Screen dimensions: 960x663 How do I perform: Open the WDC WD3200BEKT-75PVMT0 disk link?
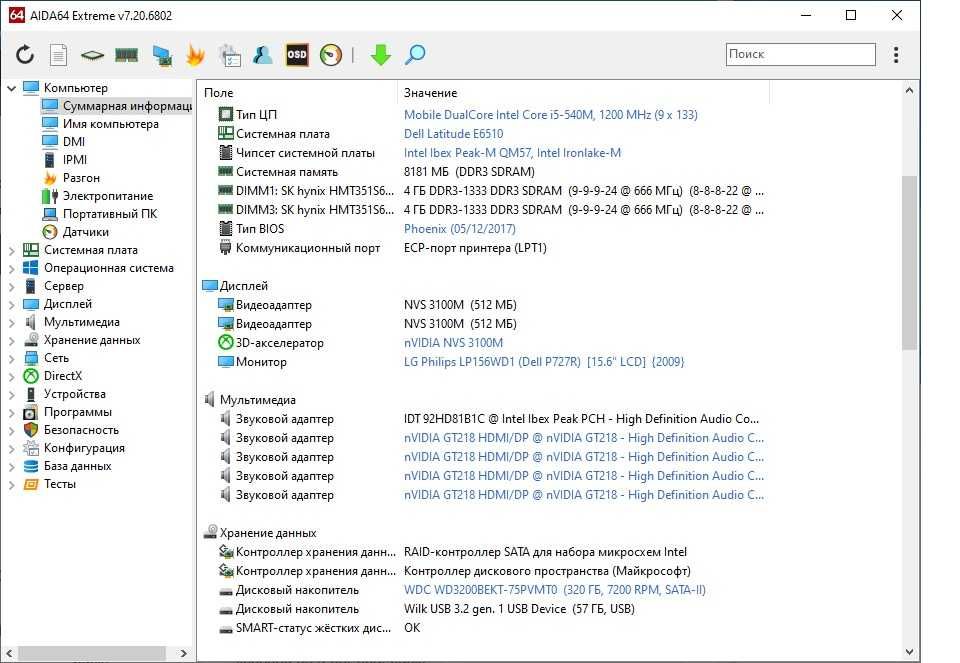tap(555, 590)
